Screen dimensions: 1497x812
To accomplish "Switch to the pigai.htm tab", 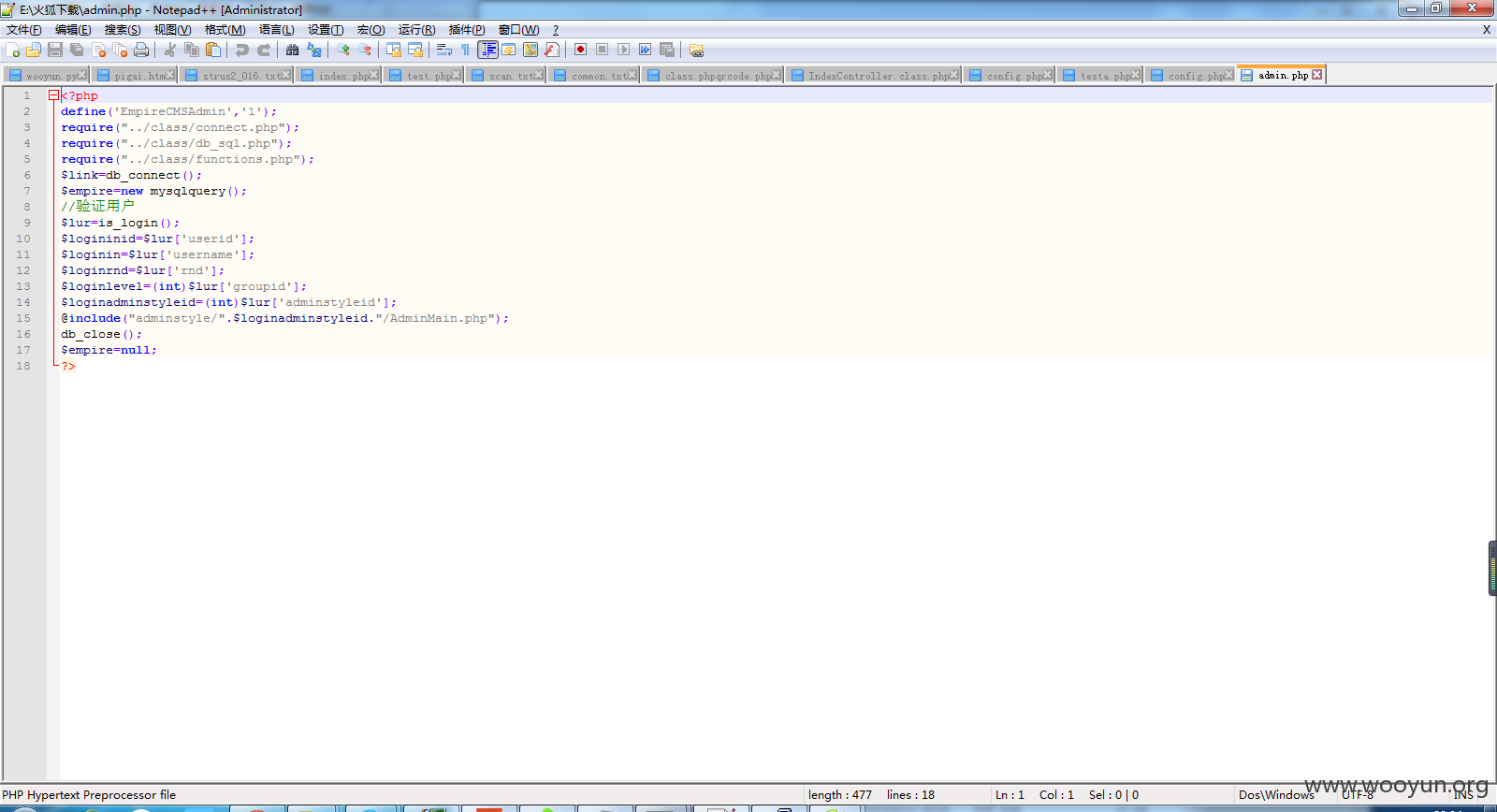I will tap(134, 76).
